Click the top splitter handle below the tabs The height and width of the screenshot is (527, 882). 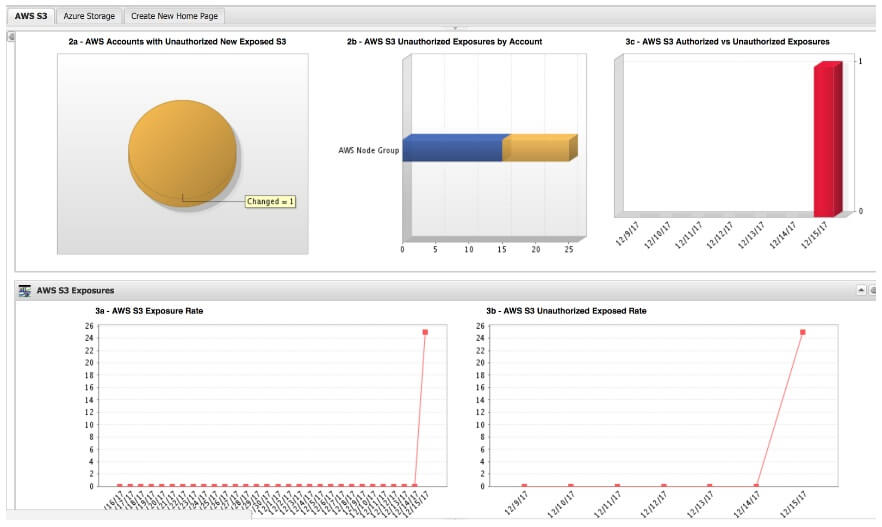click(455, 28)
